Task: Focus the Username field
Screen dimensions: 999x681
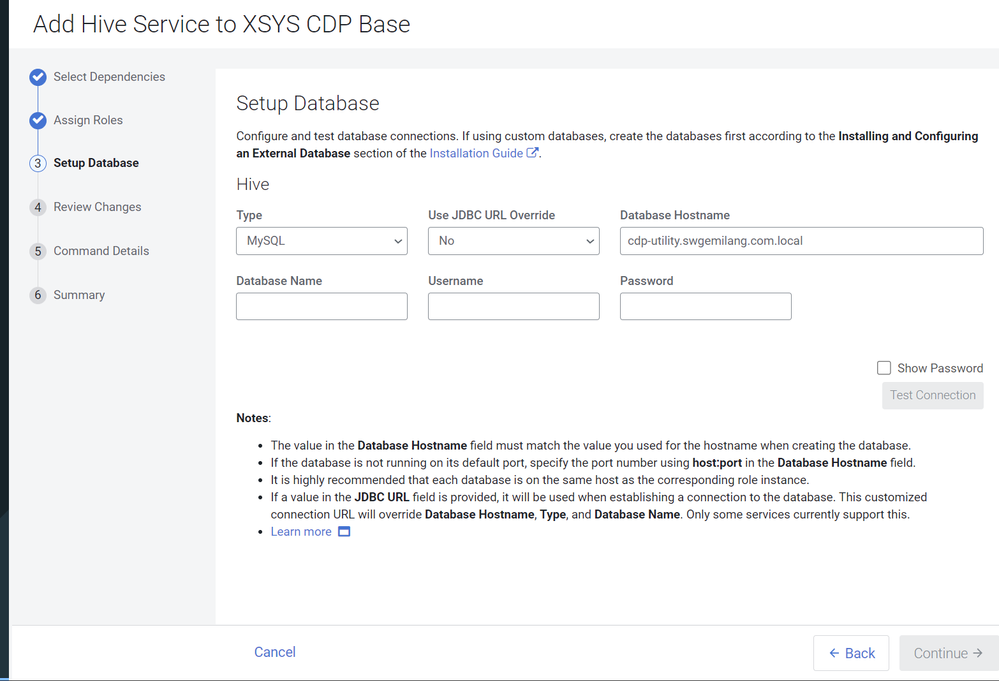Action: 514,306
